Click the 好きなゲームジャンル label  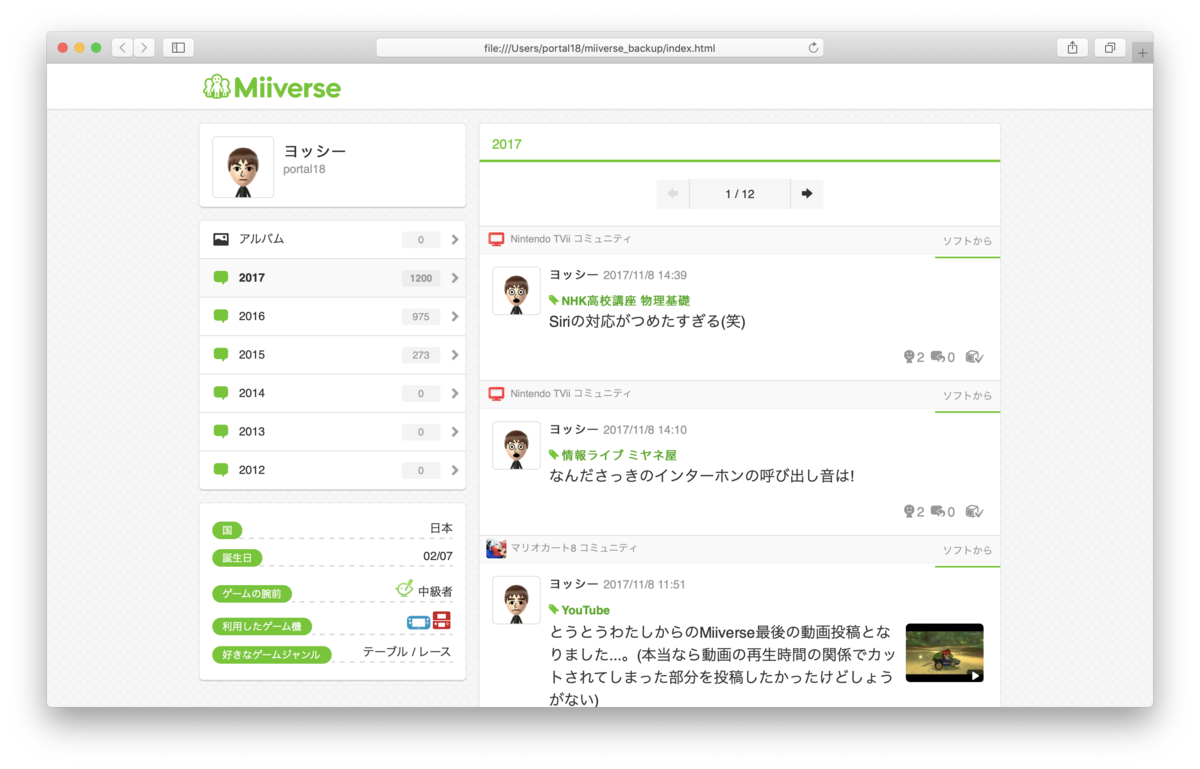click(272, 655)
